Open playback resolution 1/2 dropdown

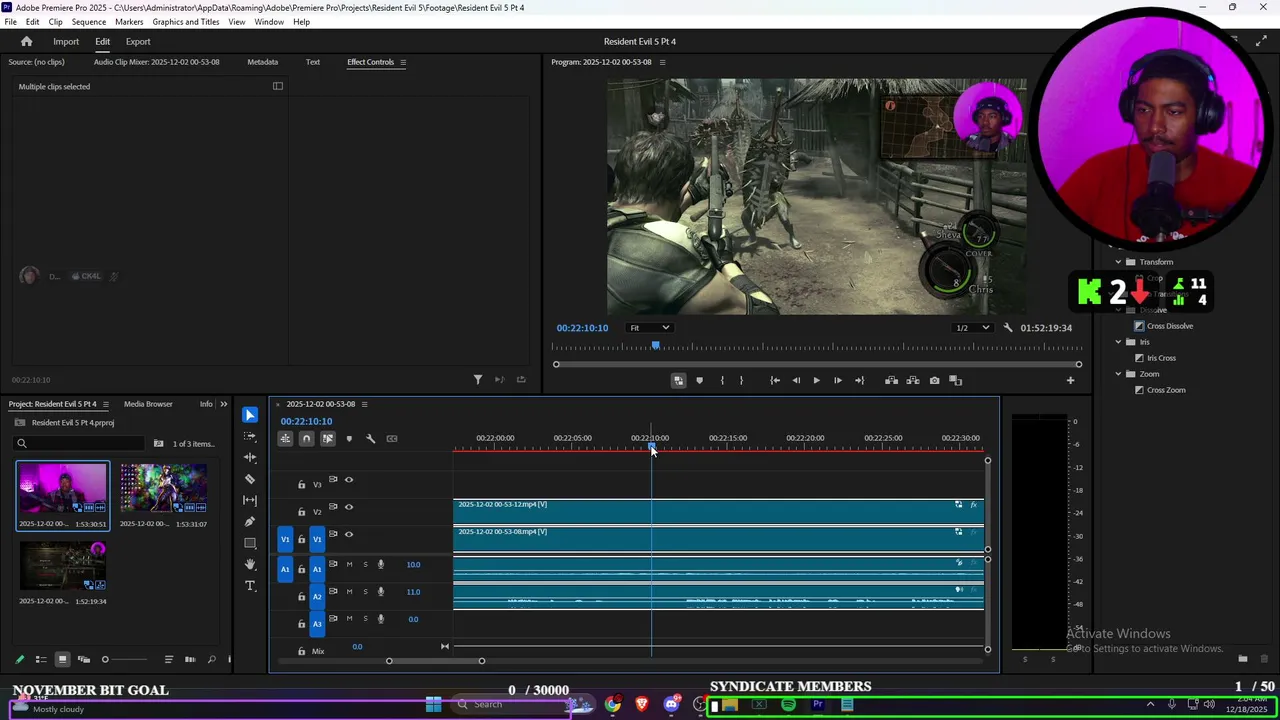[x=972, y=328]
